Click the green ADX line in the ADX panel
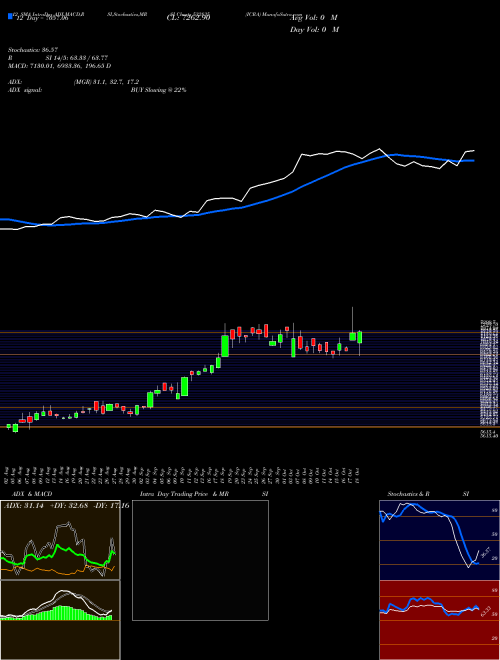The width and height of the screenshot is (500, 660). 60,548
